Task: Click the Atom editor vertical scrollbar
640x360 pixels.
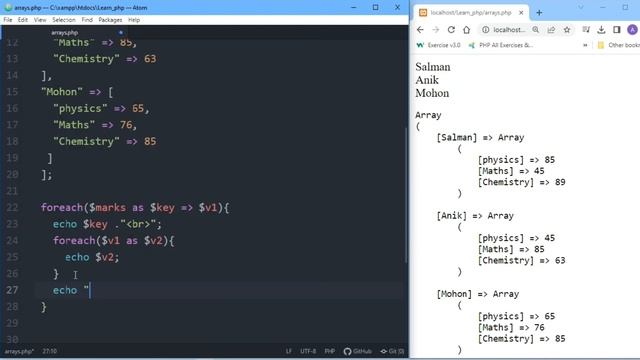Action: [406, 196]
